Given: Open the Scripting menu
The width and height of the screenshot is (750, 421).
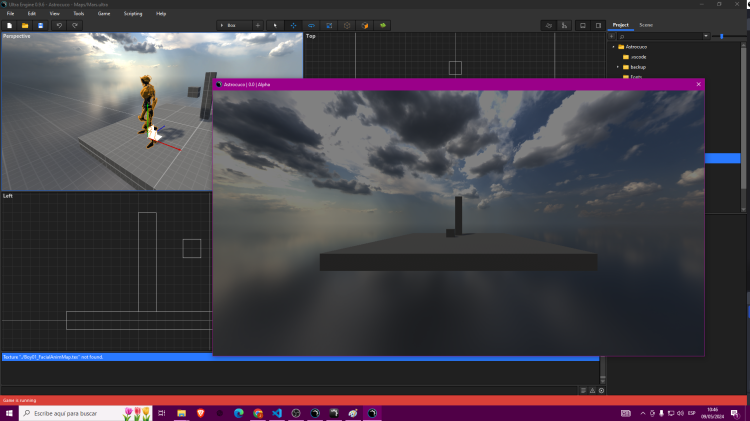Looking at the screenshot, I should 133,13.
